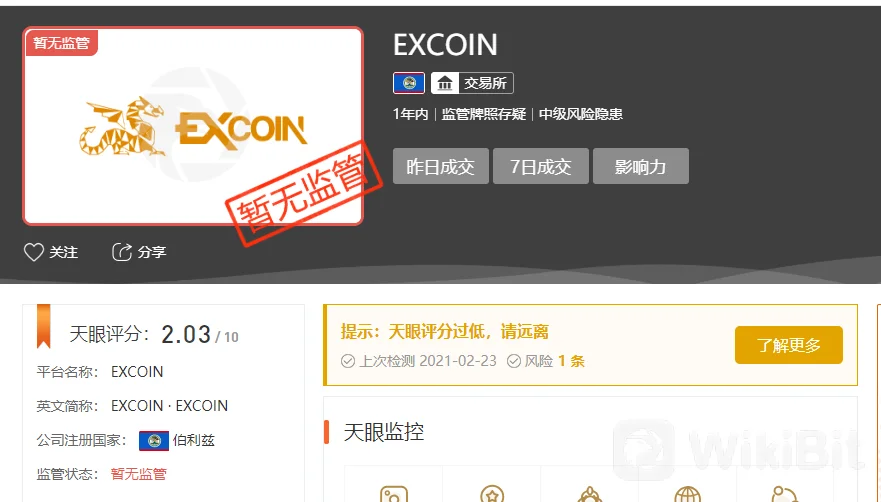This screenshot has width=881, height=502.
Task: Click the Belize flag next to 伯利兹
Action: (x=154, y=441)
